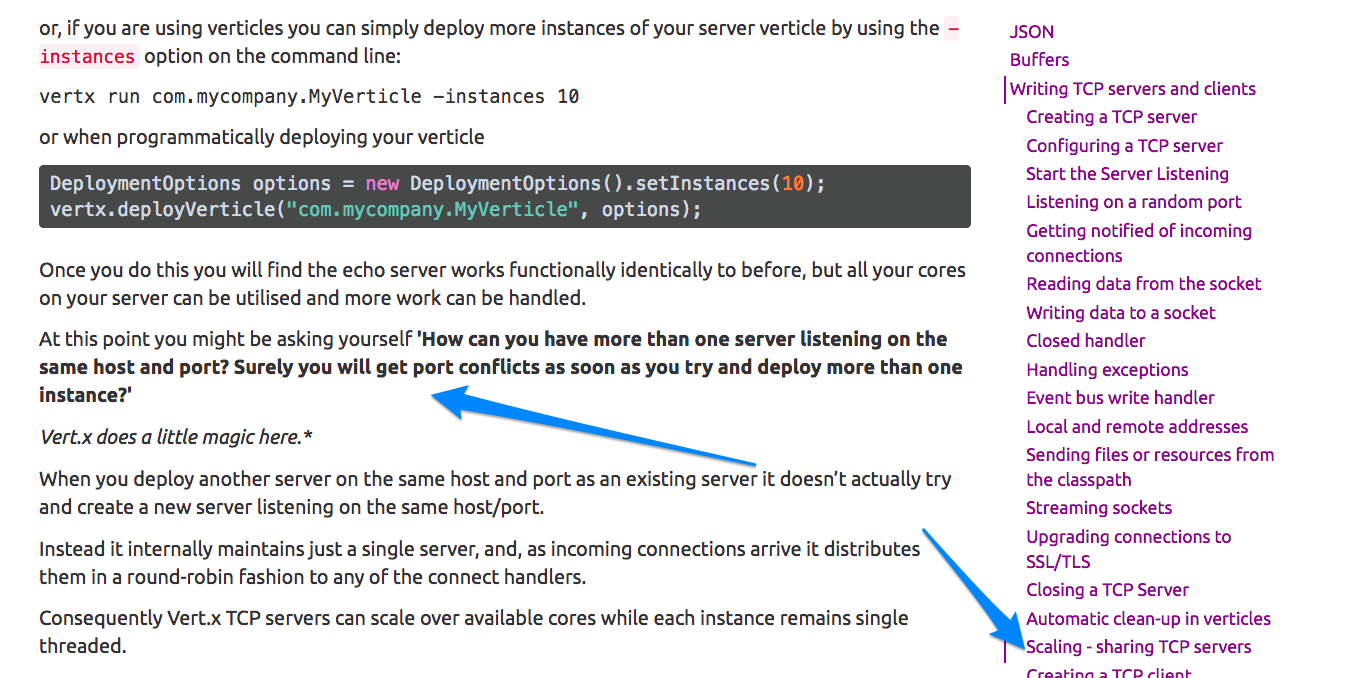
Task: Open Automatic clean-up in verticles link
Action: pos(1148,619)
